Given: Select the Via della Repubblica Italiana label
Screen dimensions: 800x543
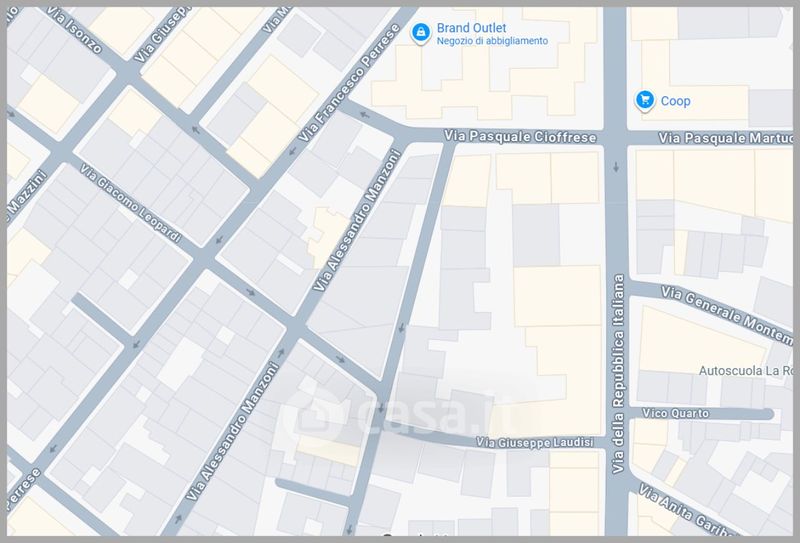Looking at the screenshot, I should coord(618,389).
